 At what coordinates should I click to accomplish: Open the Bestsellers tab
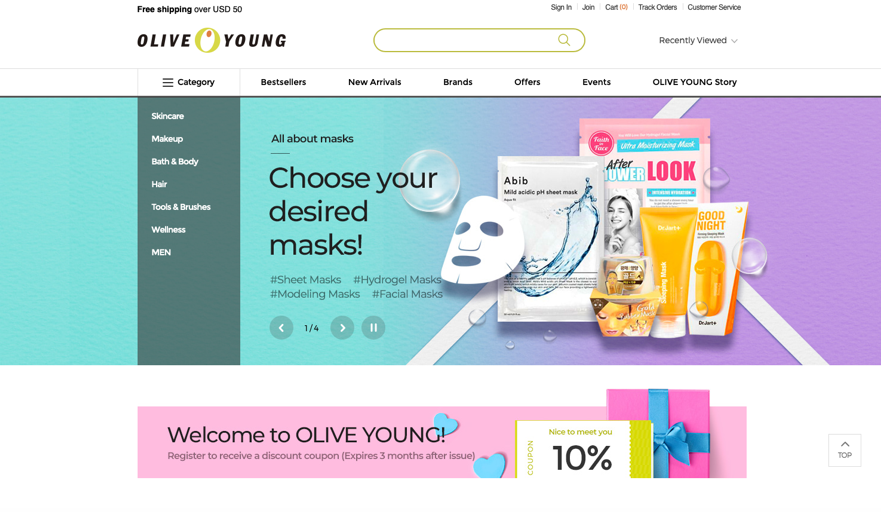(283, 82)
